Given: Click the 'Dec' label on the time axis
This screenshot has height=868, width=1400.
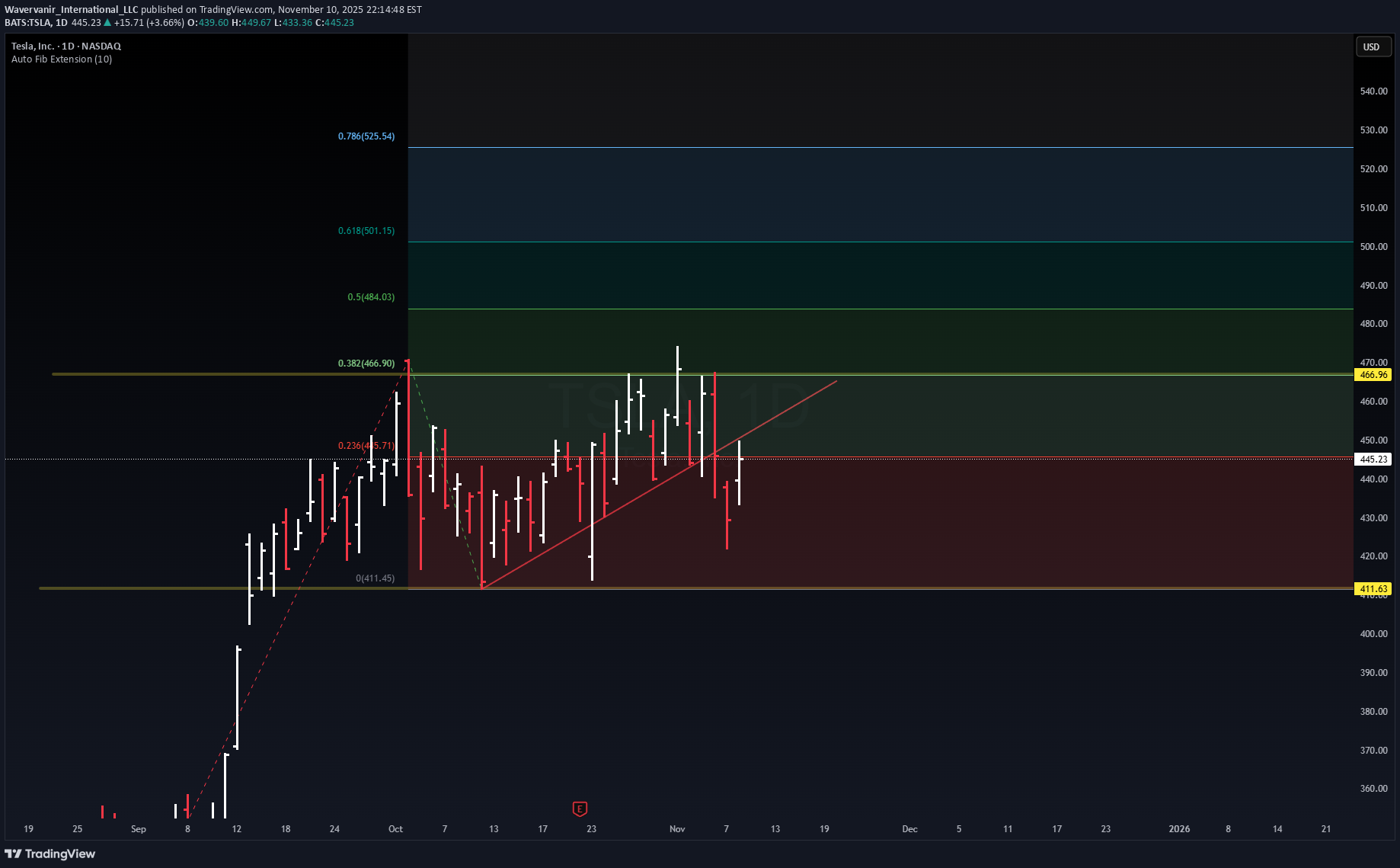Looking at the screenshot, I should [x=909, y=829].
